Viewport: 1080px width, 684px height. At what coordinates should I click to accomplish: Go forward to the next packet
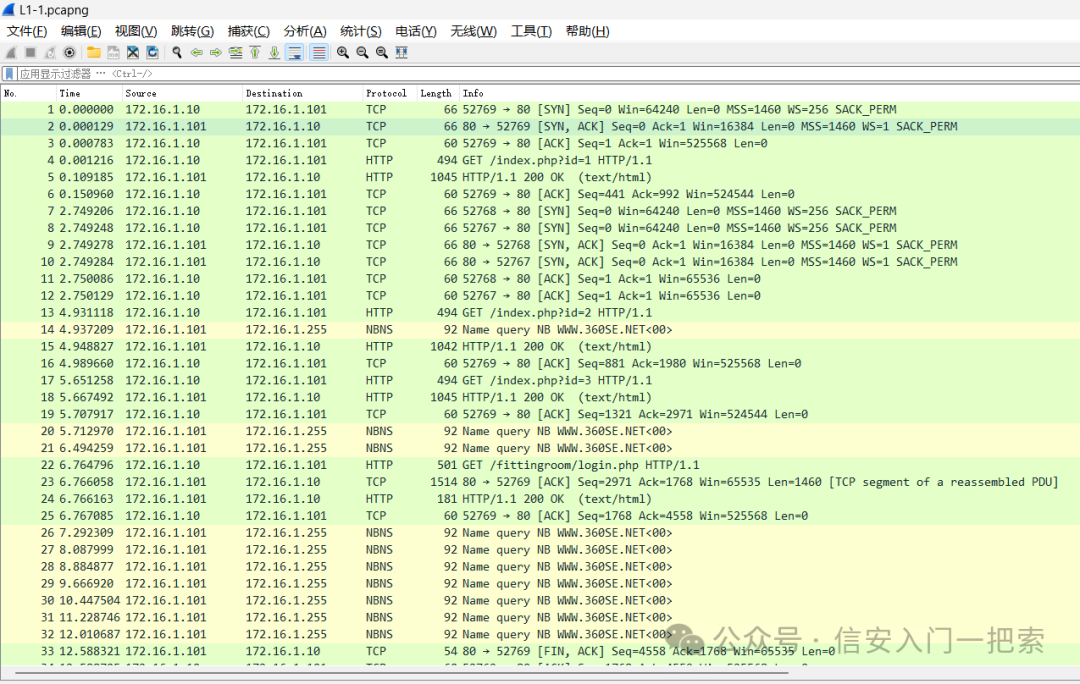[x=216, y=52]
